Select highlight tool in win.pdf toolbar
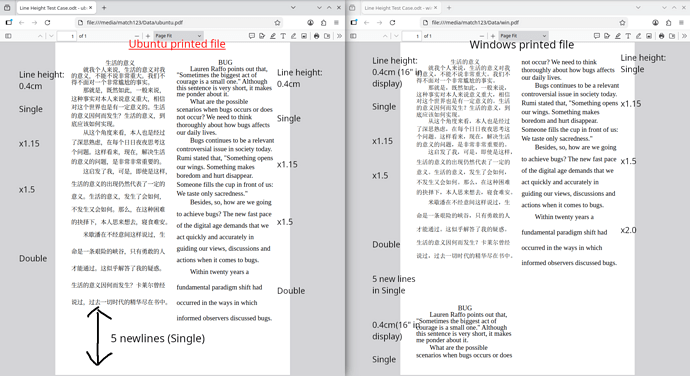This screenshot has height=376, width=690. 618,36
